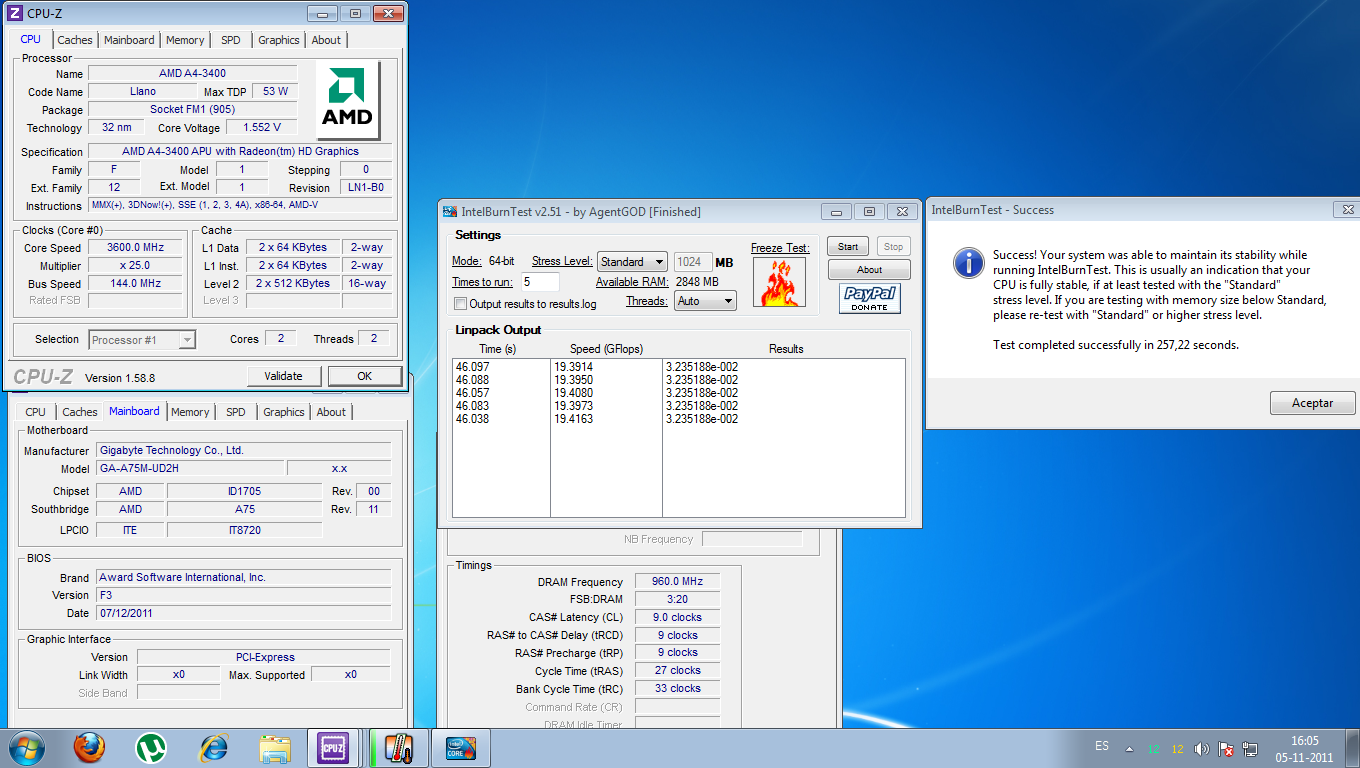
Task: Open SPD tab in the processor CPU-Z window
Action: point(231,40)
